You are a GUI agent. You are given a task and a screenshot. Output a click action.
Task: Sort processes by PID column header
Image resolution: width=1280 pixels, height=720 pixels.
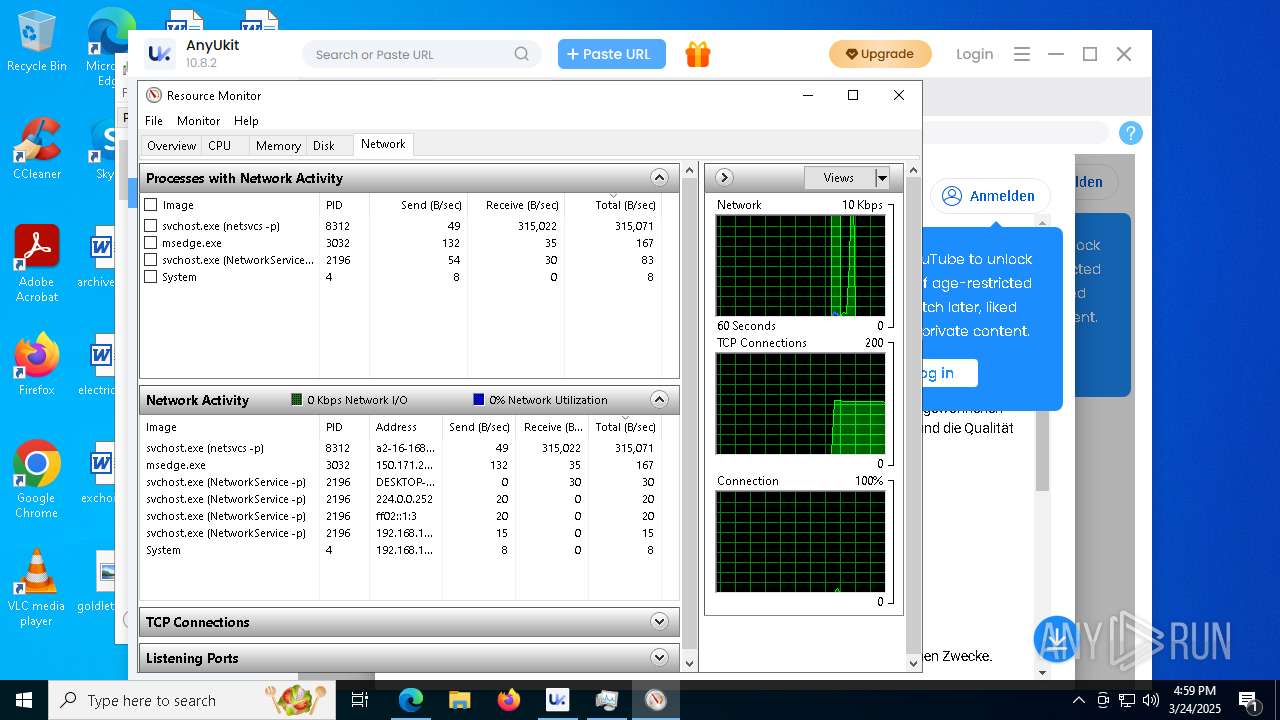[x=344, y=205]
